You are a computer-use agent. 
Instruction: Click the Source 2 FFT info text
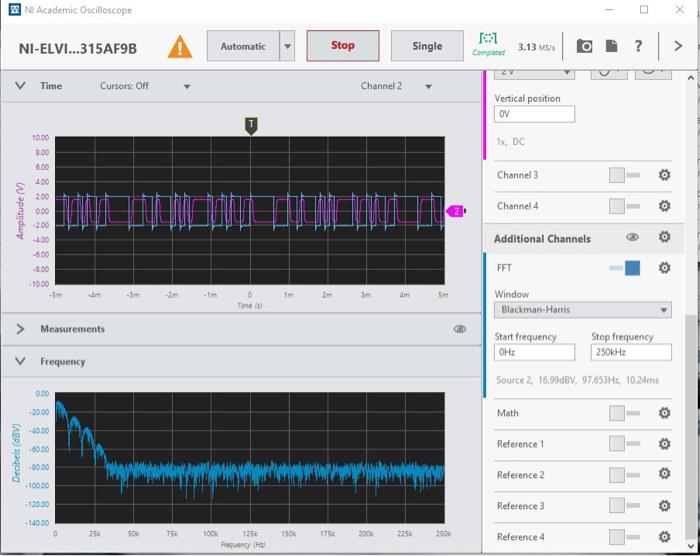click(x=577, y=380)
